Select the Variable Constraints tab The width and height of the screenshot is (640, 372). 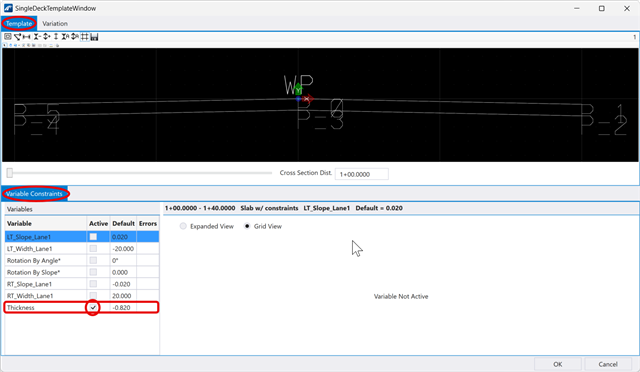click(x=34, y=194)
